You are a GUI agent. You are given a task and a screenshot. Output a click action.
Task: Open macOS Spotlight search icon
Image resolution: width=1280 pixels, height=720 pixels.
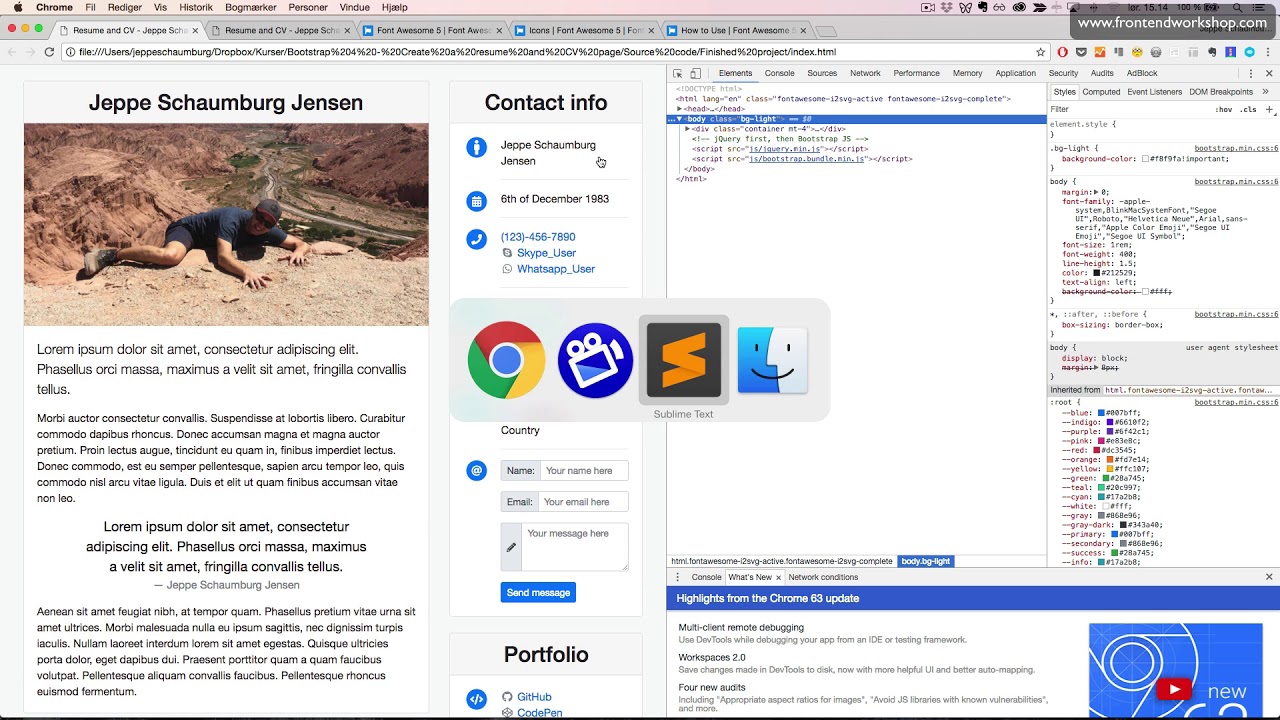pos(1236,7)
